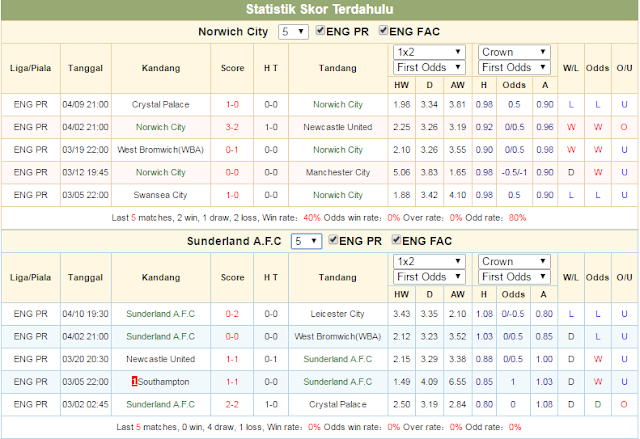Click Leicester City away team on 04/10
Image resolution: width=640 pixels, height=439 pixels.
point(338,314)
